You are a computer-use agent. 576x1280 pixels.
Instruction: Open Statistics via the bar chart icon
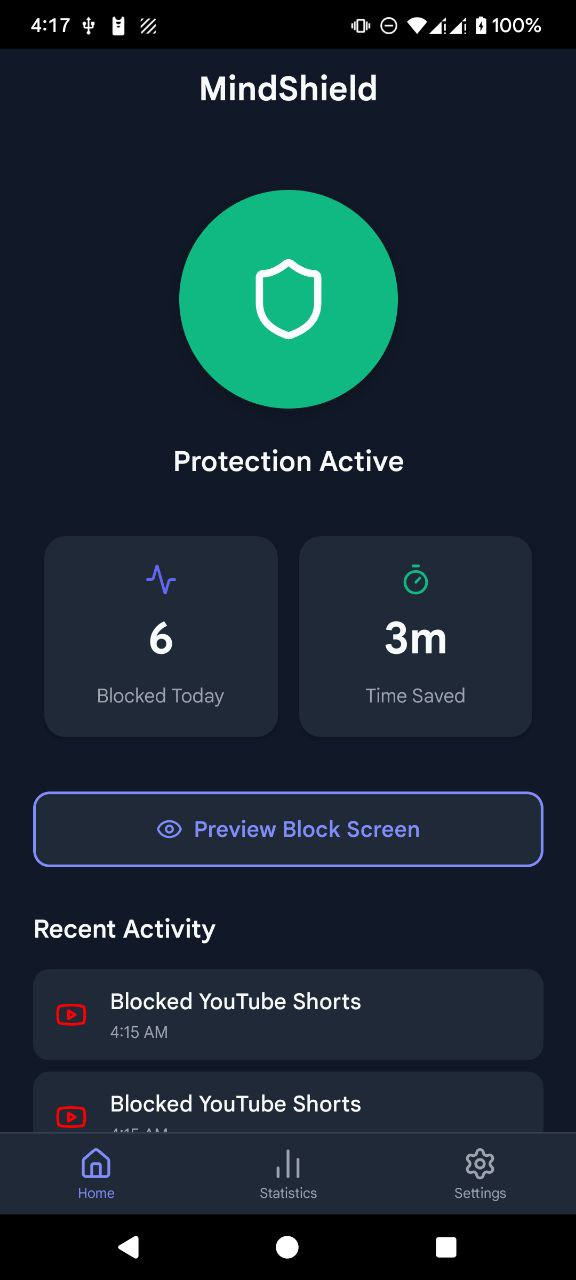pyautogui.click(x=288, y=1163)
